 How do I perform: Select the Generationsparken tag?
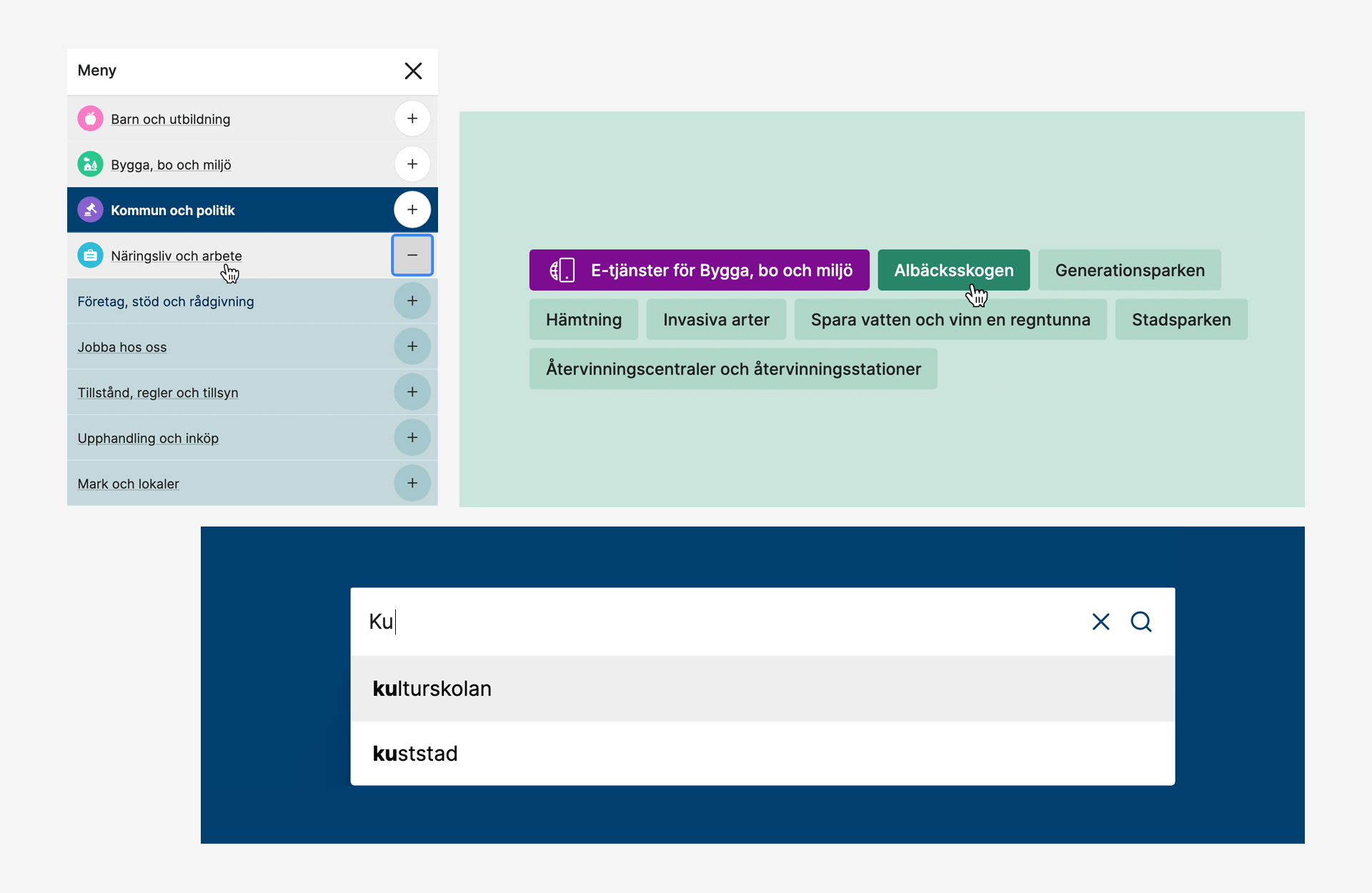1129,270
